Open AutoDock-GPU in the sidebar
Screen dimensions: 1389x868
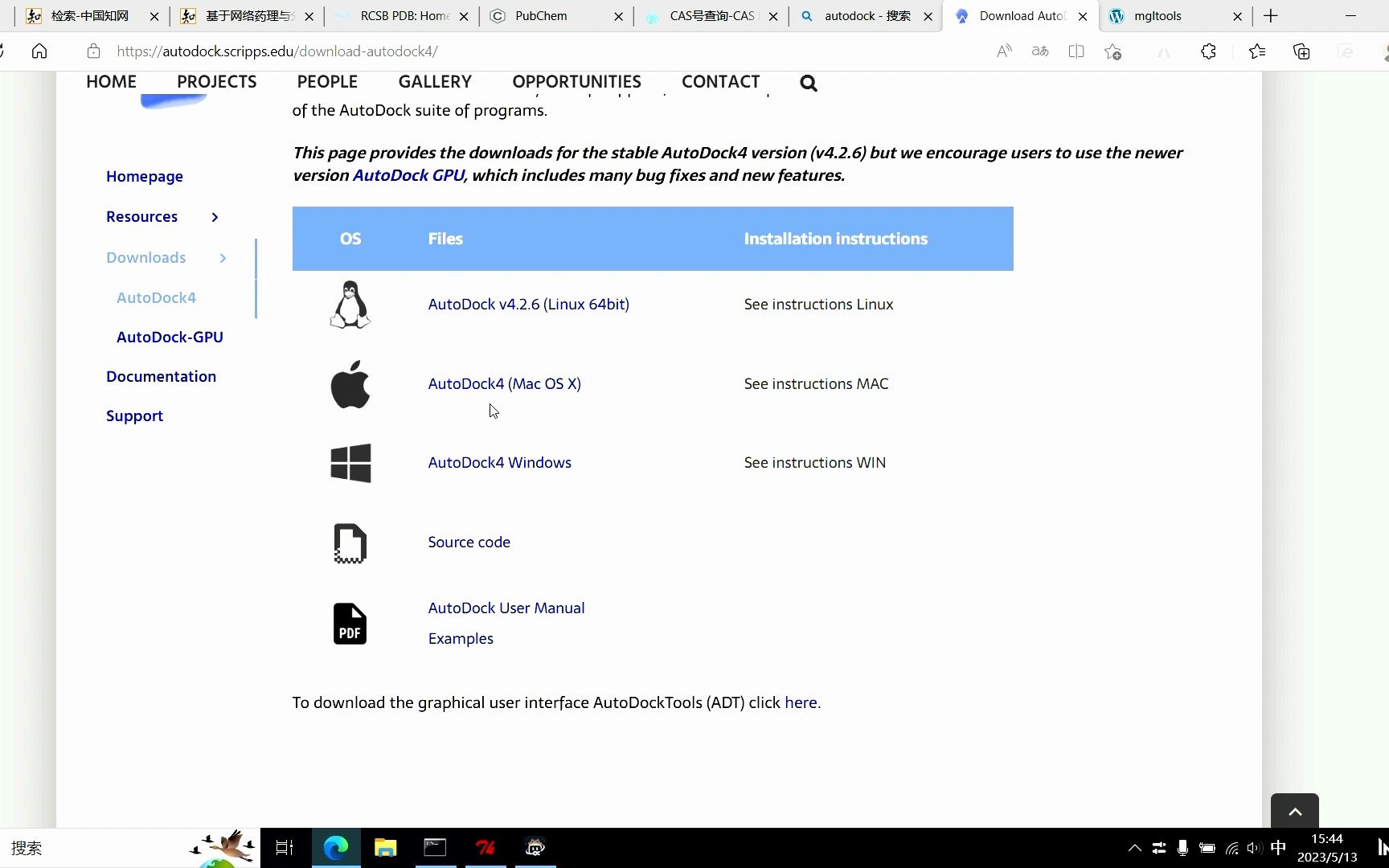click(x=170, y=338)
